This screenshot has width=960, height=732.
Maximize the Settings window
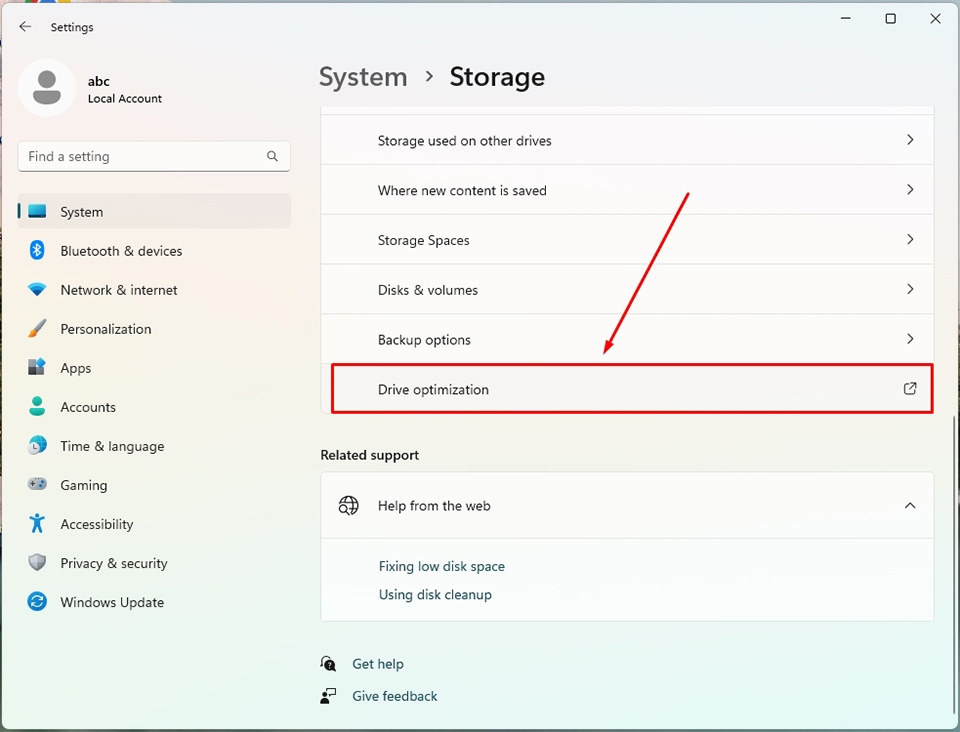(891, 18)
